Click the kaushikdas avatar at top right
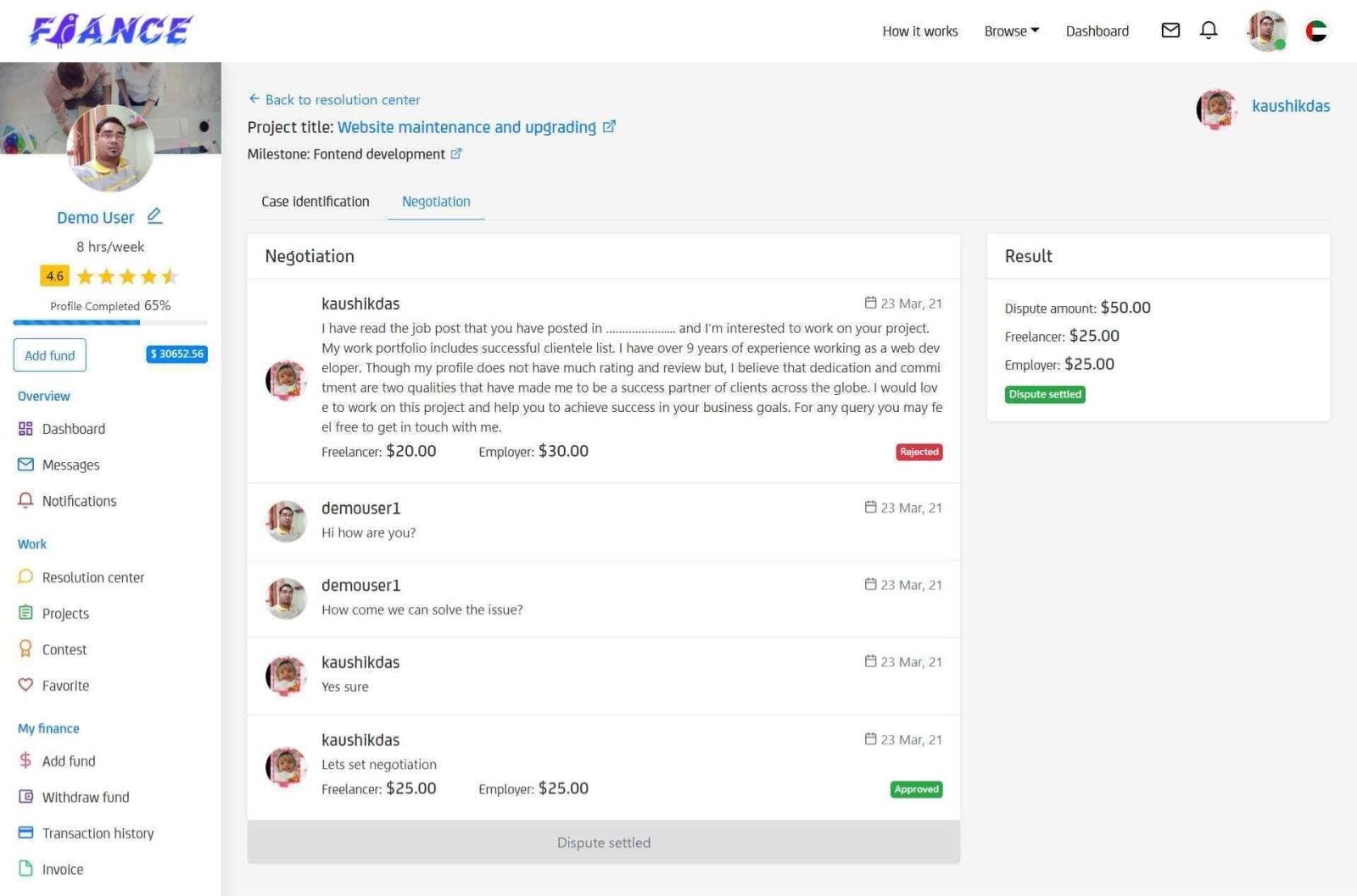Screen dimensions: 1357x896 tap(1216, 109)
